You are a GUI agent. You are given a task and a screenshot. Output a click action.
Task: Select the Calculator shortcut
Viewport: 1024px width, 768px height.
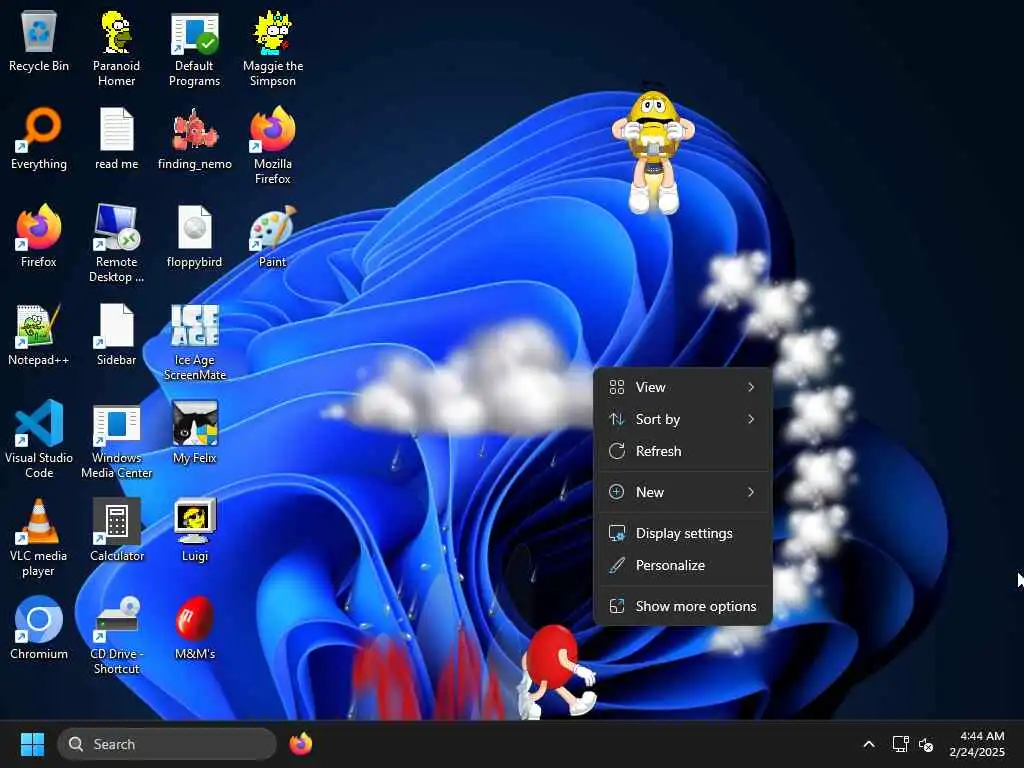[x=116, y=531]
